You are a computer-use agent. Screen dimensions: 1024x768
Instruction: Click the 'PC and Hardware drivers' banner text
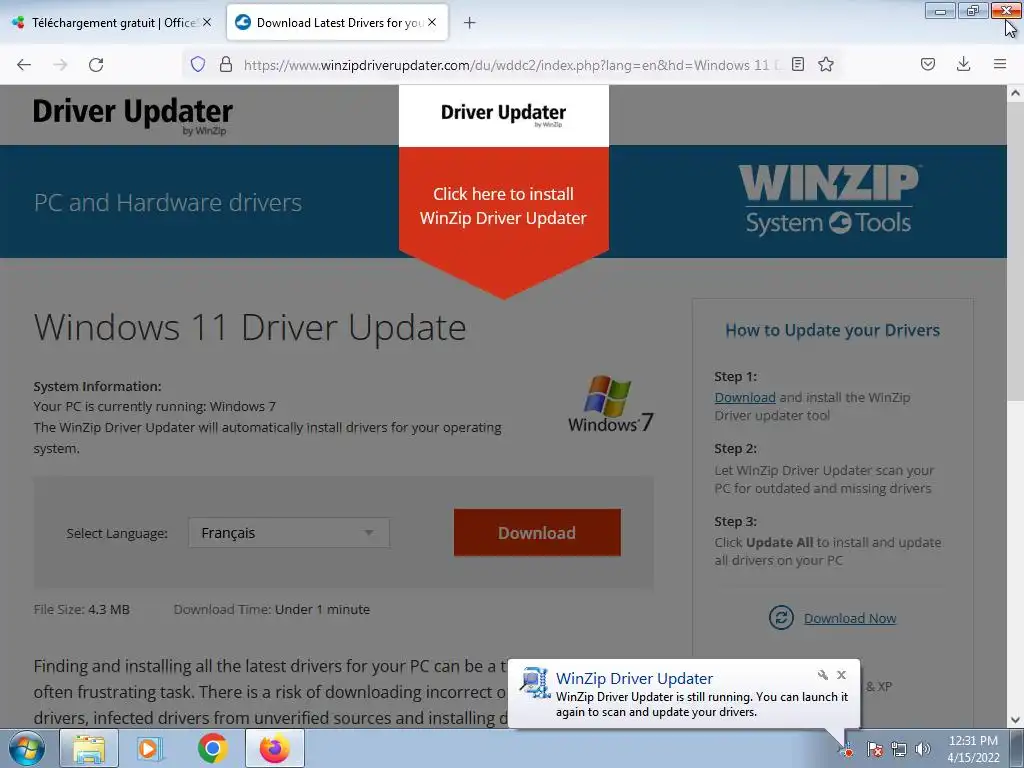click(168, 202)
